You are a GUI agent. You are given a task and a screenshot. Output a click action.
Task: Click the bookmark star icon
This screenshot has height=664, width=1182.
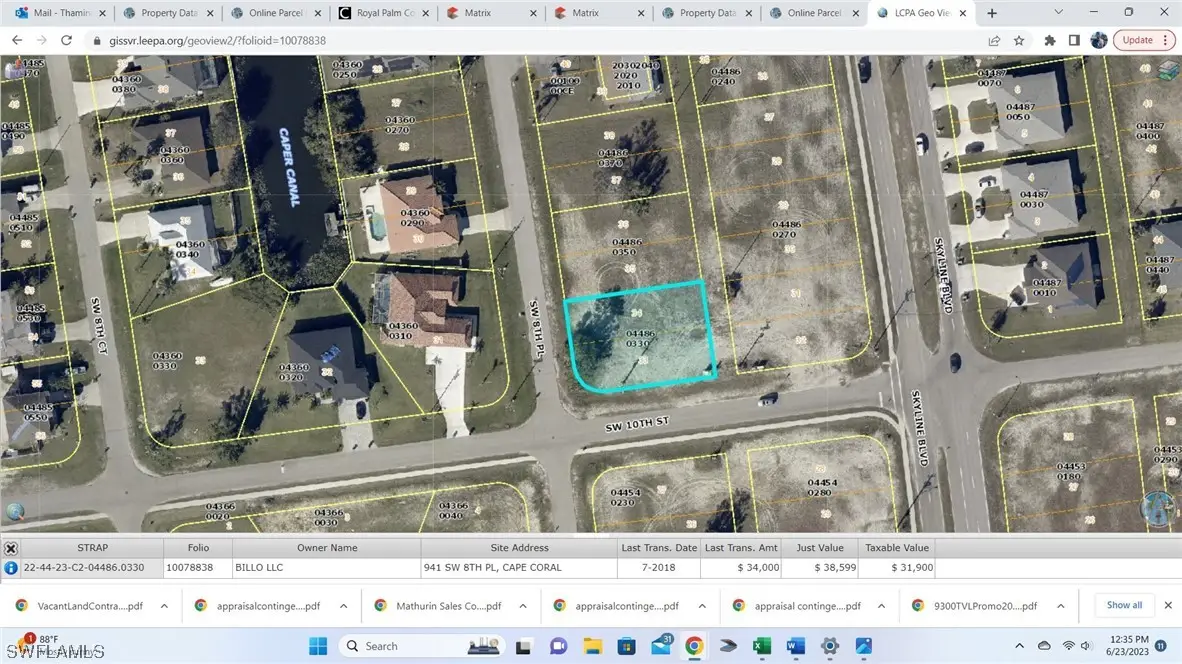1019,40
